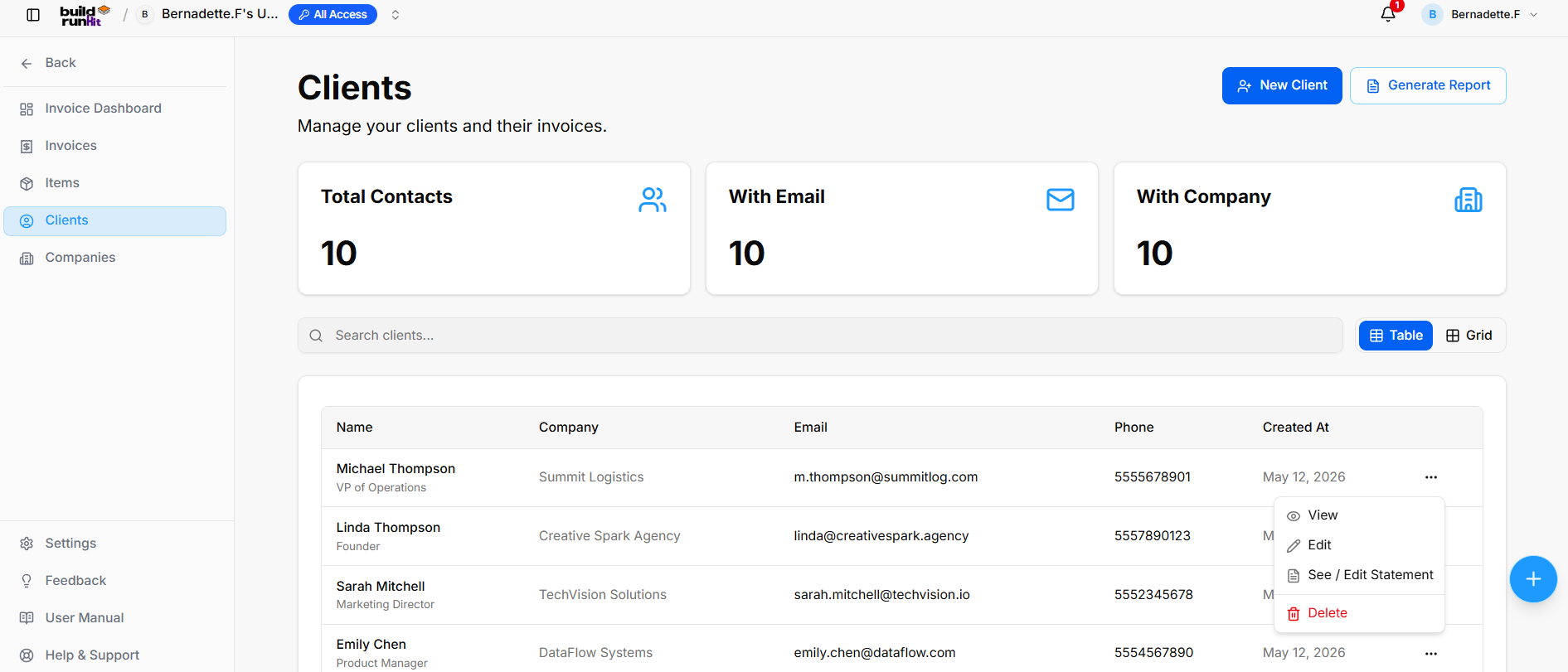Choose Delete from the row menu

[1359, 613]
